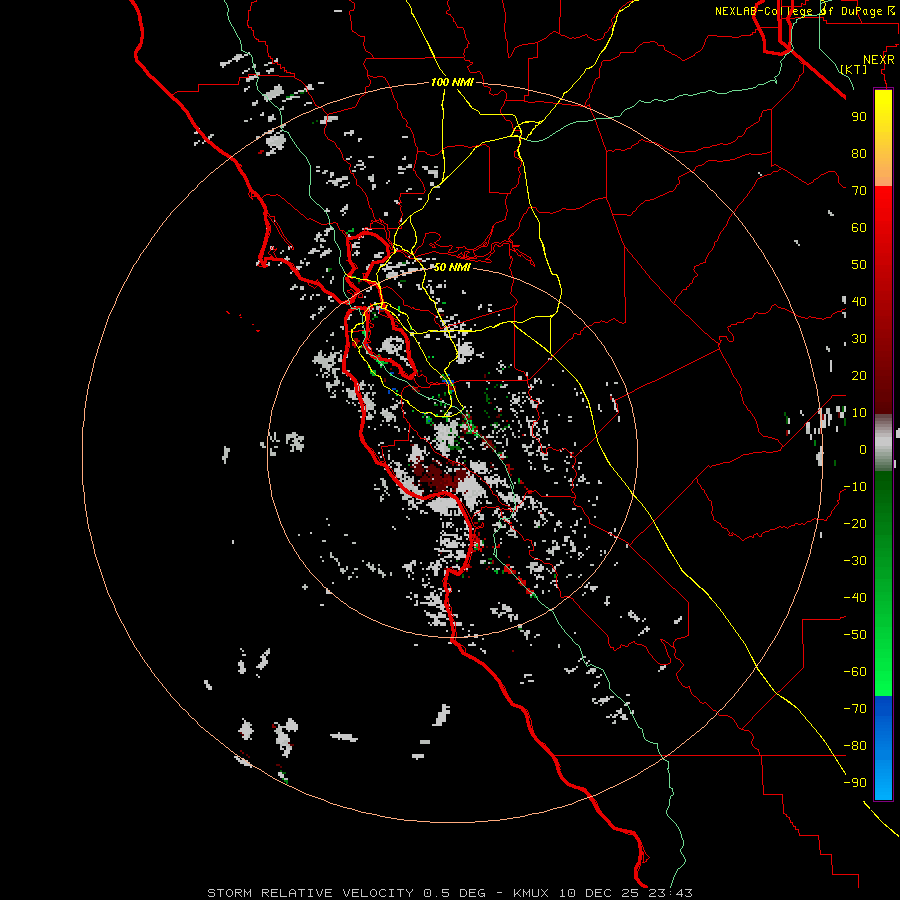This screenshot has width=900, height=900.
Task: Click the NEXLAB-College of DuPage header text
Action: 804,11
